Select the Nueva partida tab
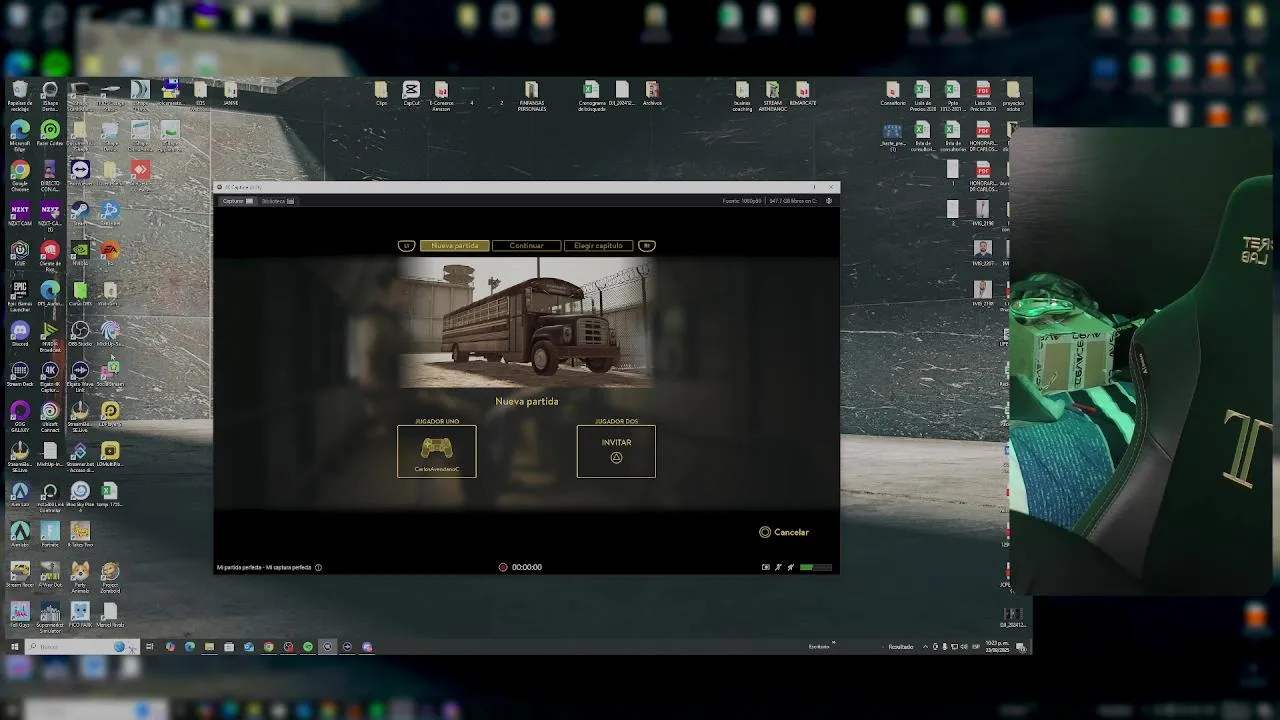Screen dimensions: 1280x720 [x=455, y=245]
